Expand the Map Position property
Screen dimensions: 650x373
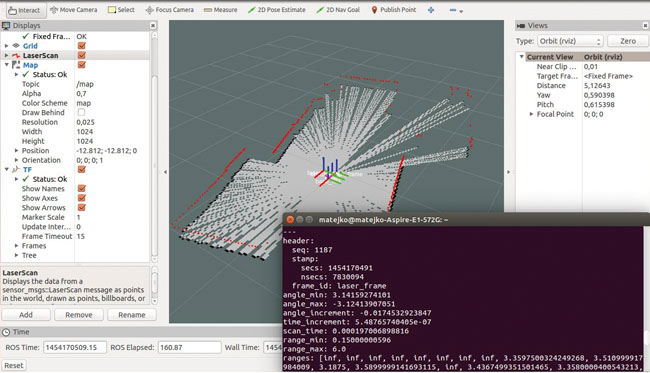tap(16, 150)
